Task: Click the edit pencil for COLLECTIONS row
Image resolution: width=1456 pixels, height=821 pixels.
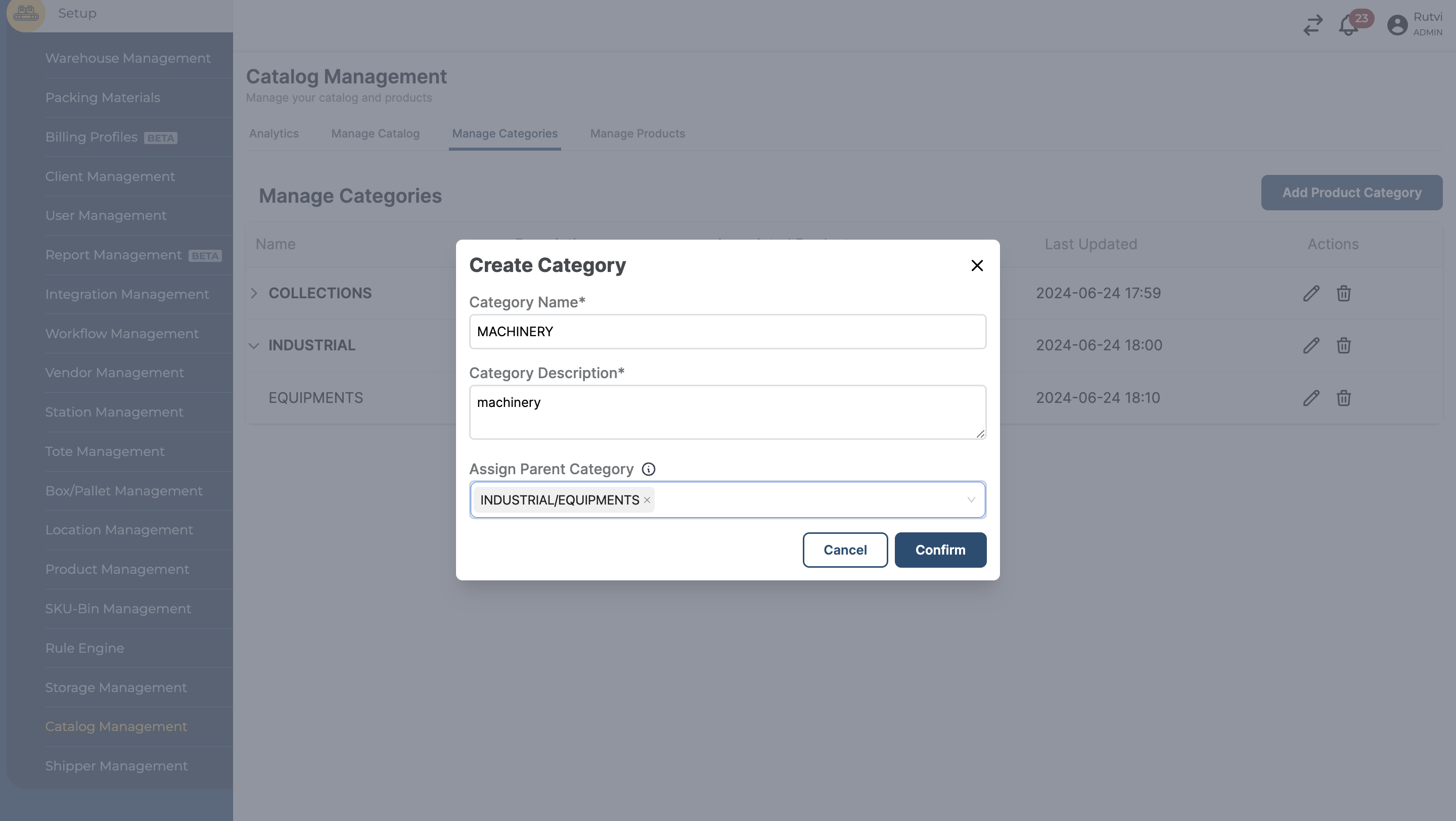Action: pos(1311,293)
